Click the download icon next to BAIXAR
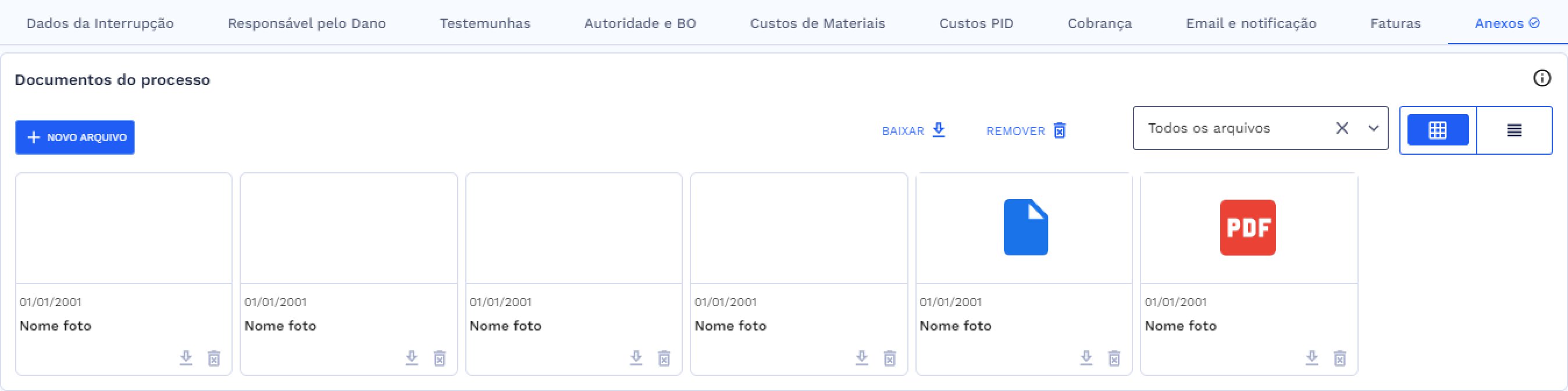1568x391 pixels. 939,130
